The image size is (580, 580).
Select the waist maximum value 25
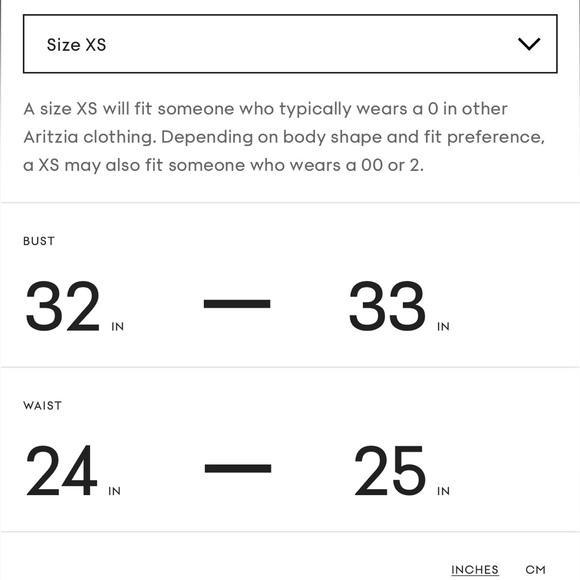point(390,471)
